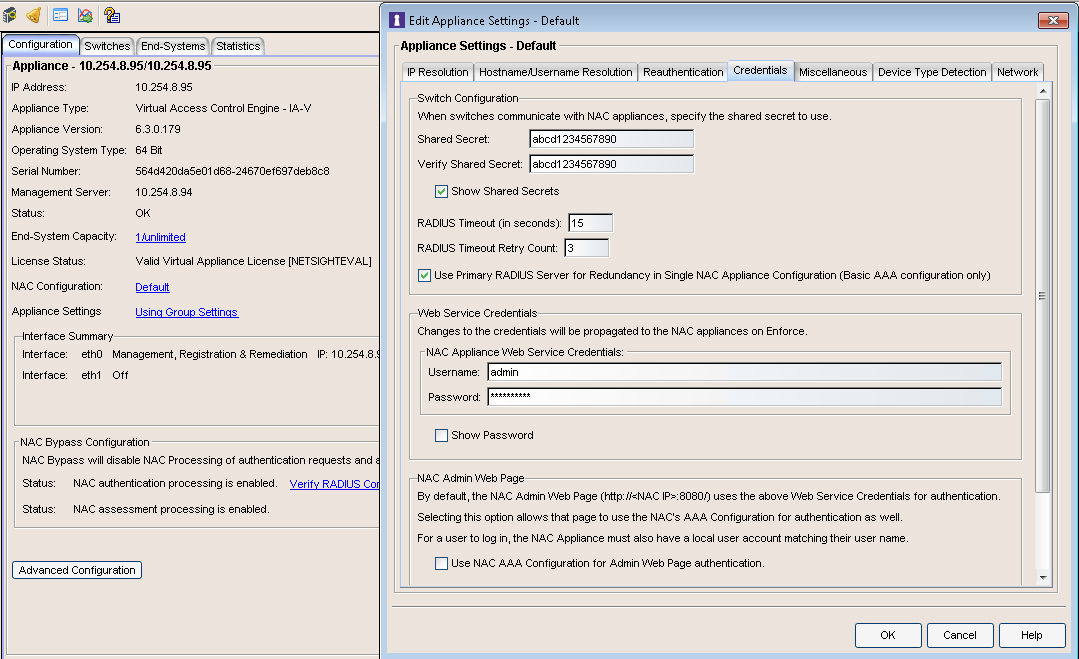
Task: Click the IP address value 10.254.8.95
Action: tap(164, 87)
